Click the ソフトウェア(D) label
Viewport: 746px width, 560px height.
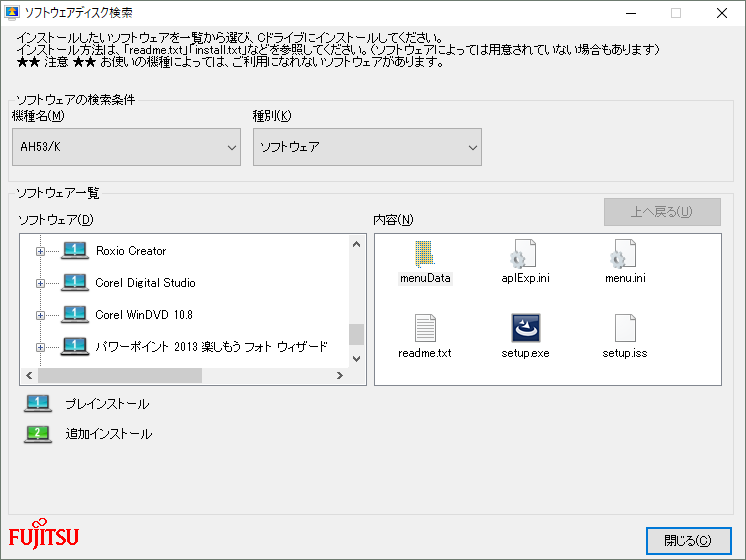coord(56,219)
